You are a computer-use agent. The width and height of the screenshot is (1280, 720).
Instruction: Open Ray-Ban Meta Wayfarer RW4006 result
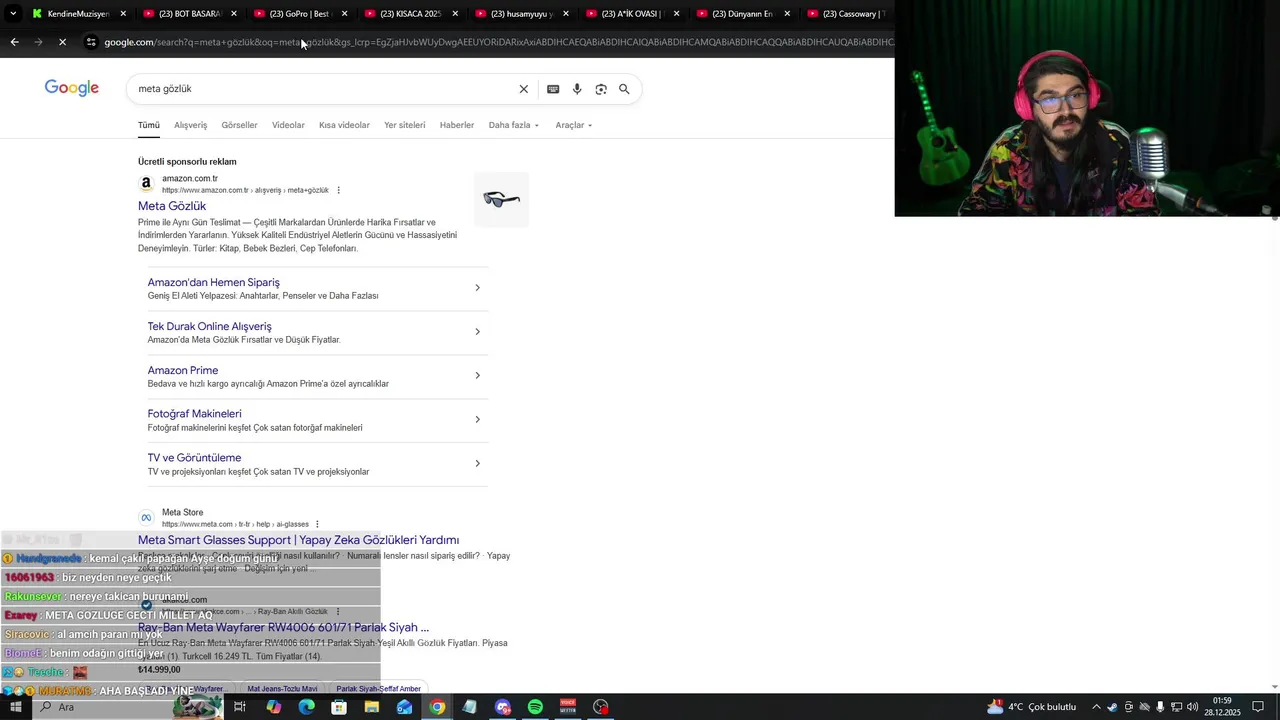pyautogui.click(x=283, y=627)
